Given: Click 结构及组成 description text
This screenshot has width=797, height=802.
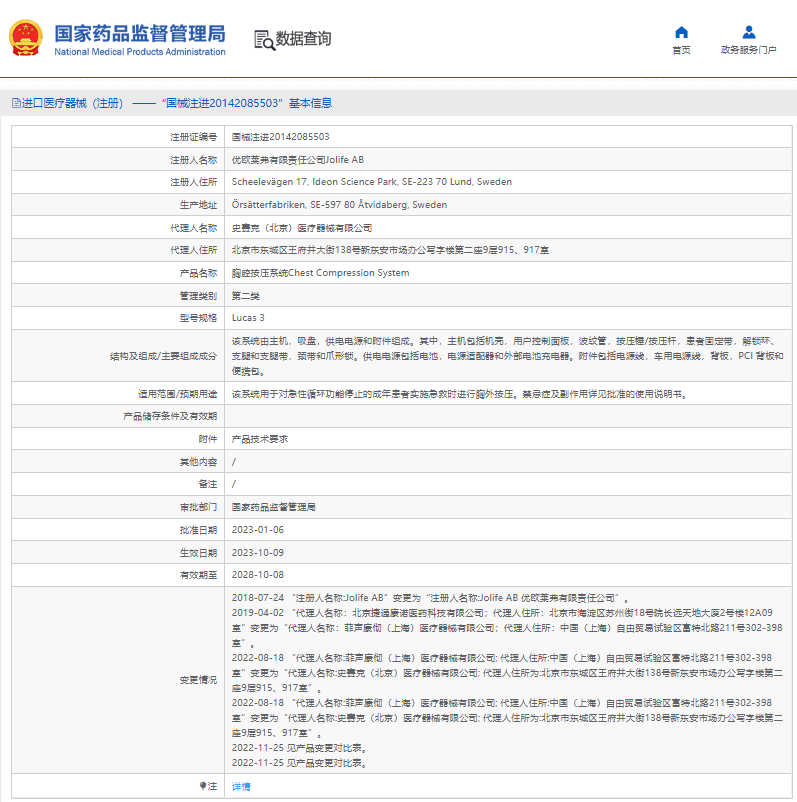Looking at the screenshot, I should (x=507, y=356).
